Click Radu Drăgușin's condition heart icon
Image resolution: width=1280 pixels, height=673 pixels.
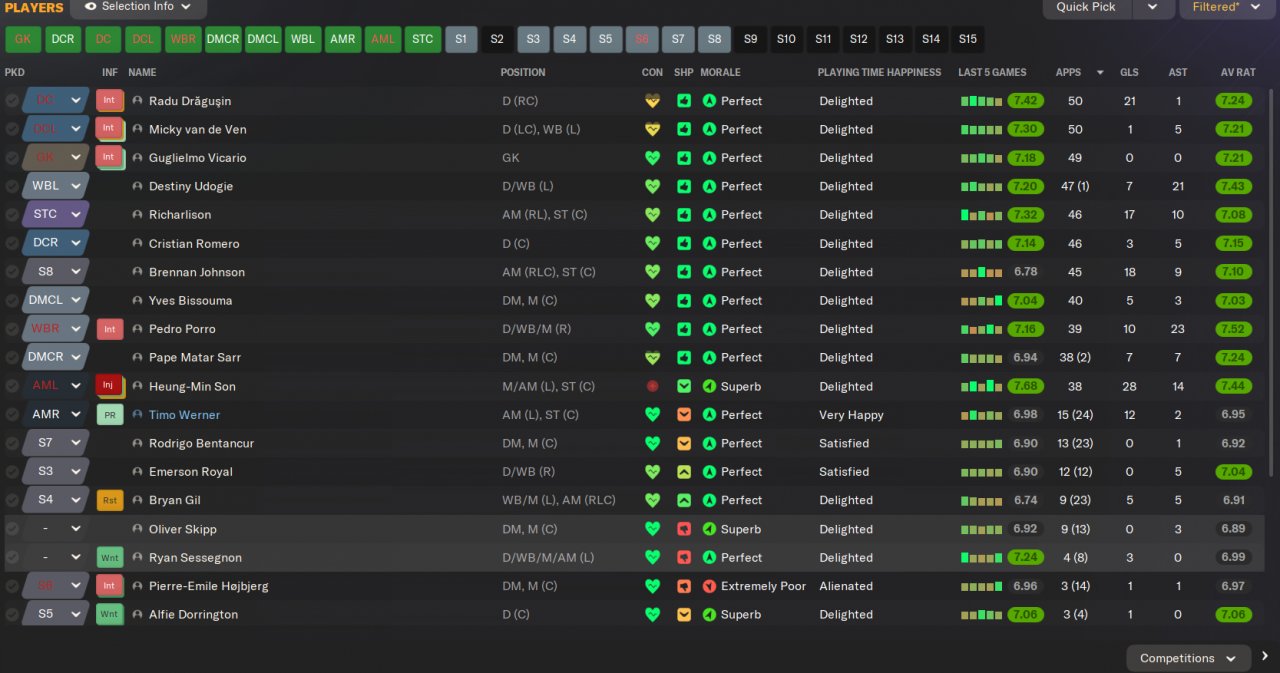[653, 101]
